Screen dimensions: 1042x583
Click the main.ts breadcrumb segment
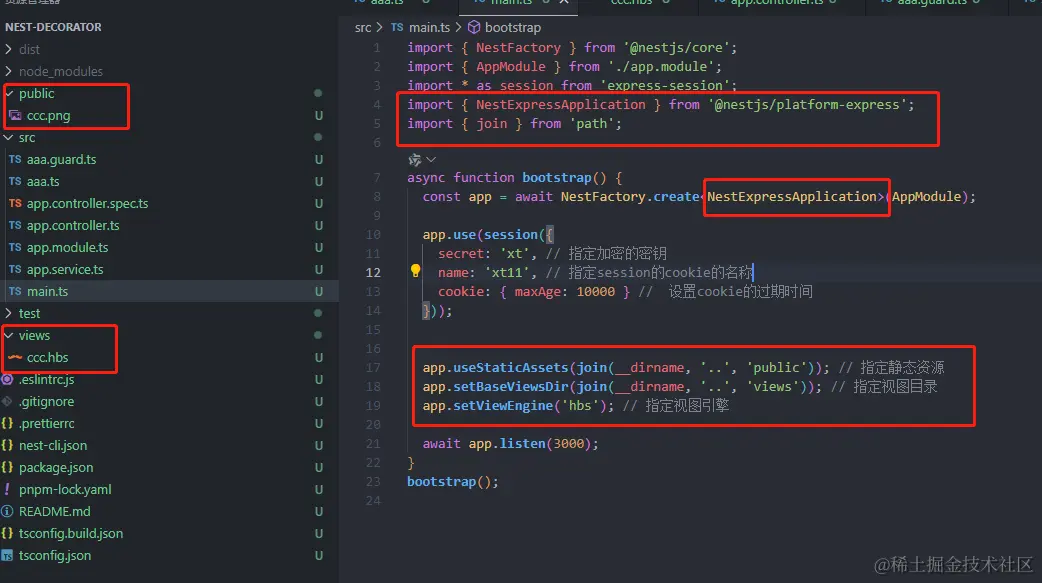pyautogui.click(x=429, y=27)
